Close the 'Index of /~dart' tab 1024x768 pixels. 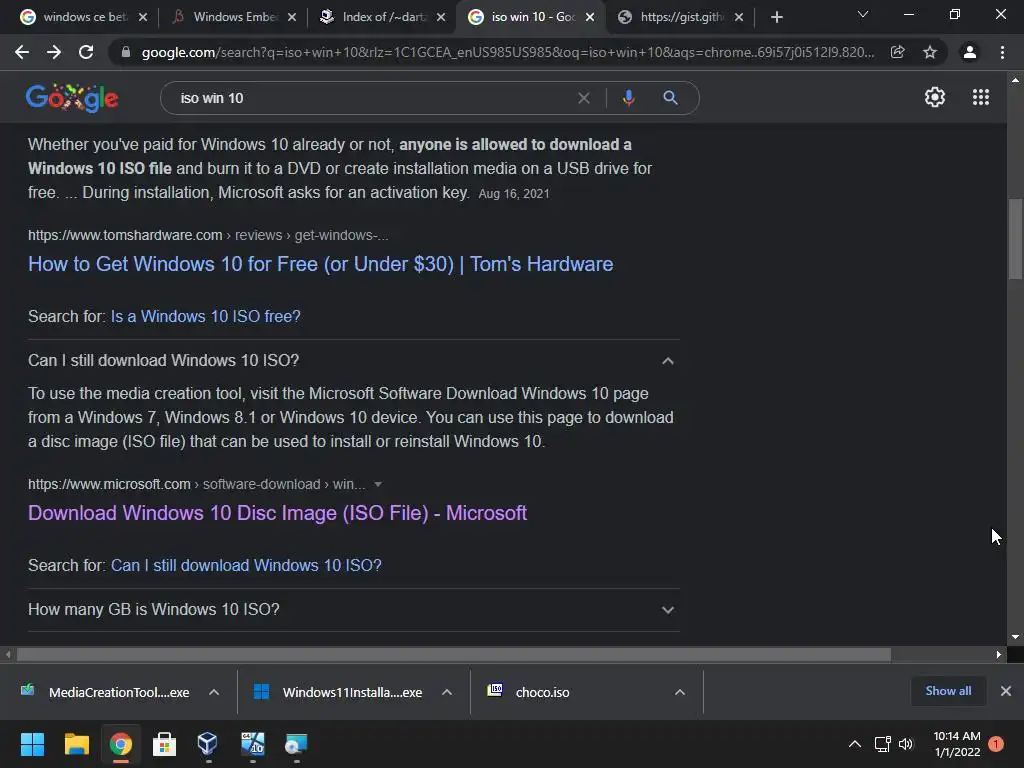pyautogui.click(x=441, y=17)
